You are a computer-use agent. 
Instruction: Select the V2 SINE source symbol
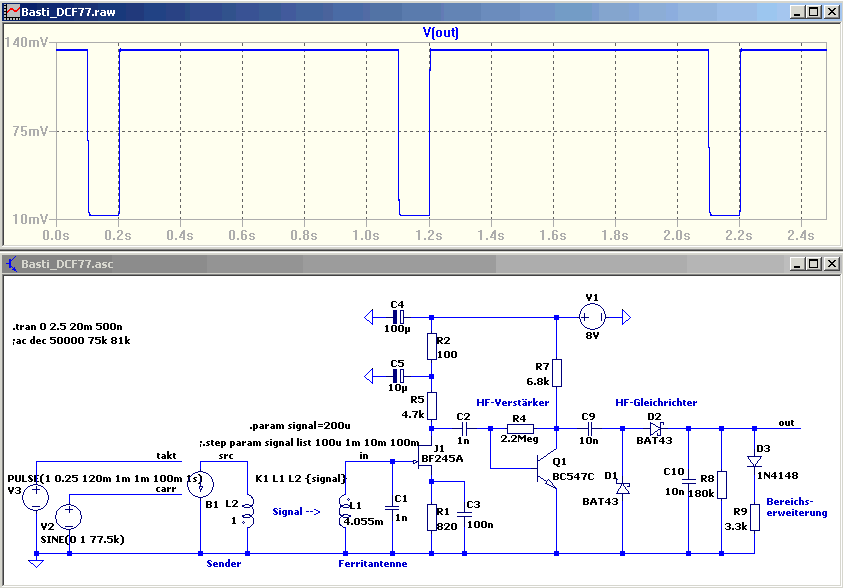69,517
